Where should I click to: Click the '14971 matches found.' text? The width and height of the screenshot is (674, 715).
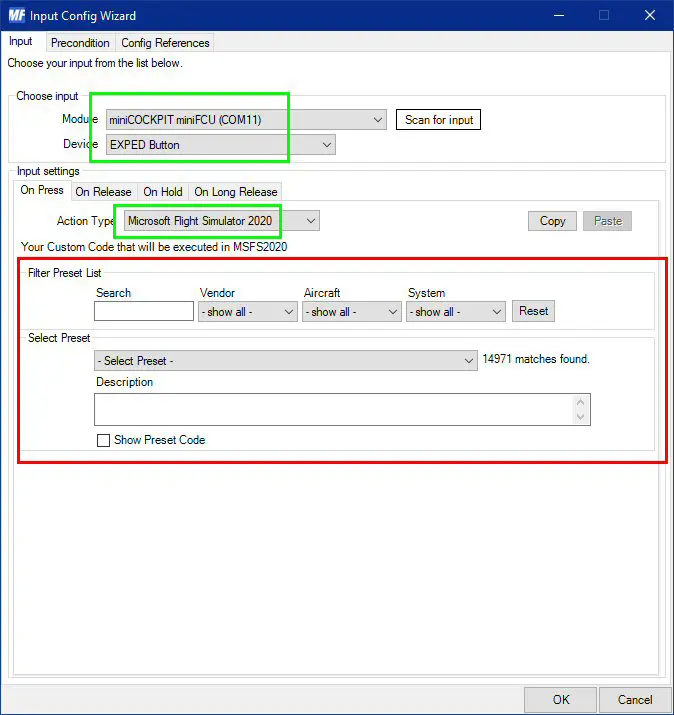point(536,359)
